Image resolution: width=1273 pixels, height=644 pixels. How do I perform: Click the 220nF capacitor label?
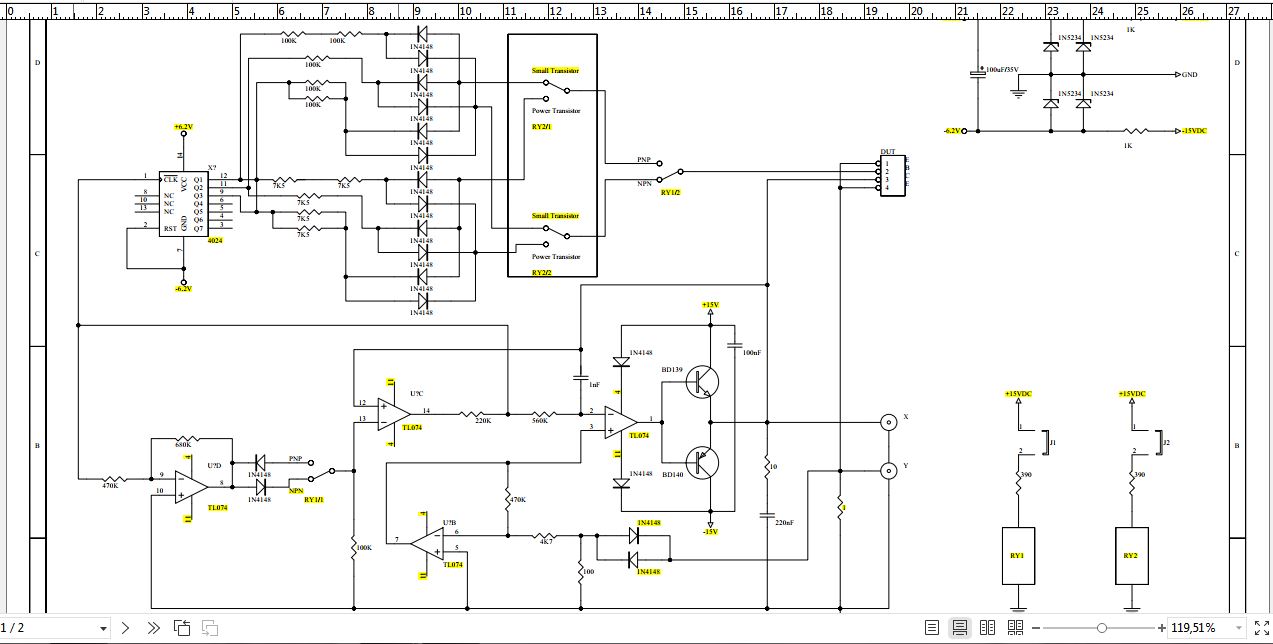point(785,522)
